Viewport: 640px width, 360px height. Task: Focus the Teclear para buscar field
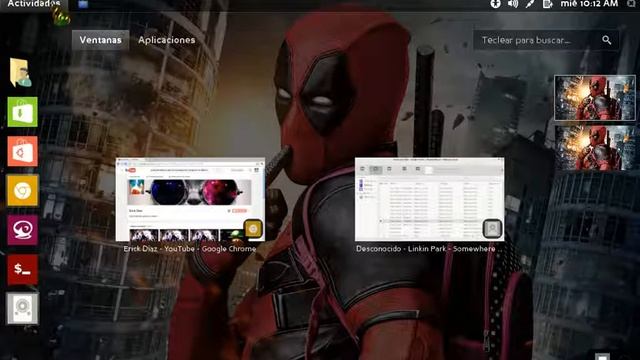[x=546, y=40]
